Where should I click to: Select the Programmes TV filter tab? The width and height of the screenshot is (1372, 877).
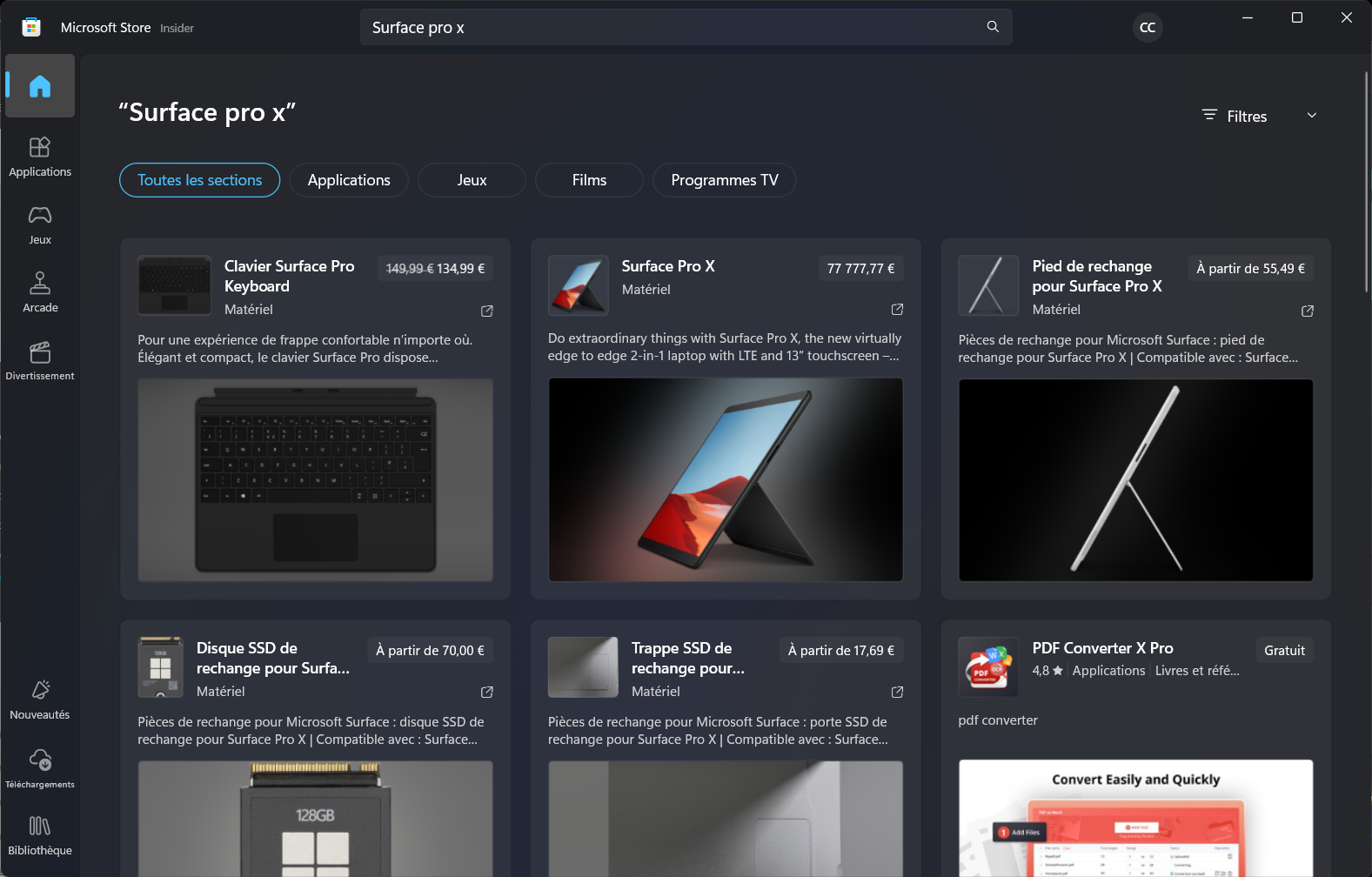[725, 180]
